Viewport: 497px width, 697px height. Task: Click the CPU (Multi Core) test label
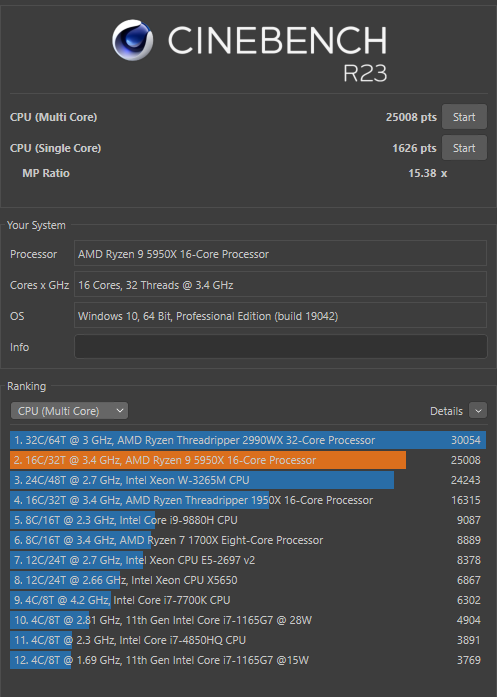[53, 117]
